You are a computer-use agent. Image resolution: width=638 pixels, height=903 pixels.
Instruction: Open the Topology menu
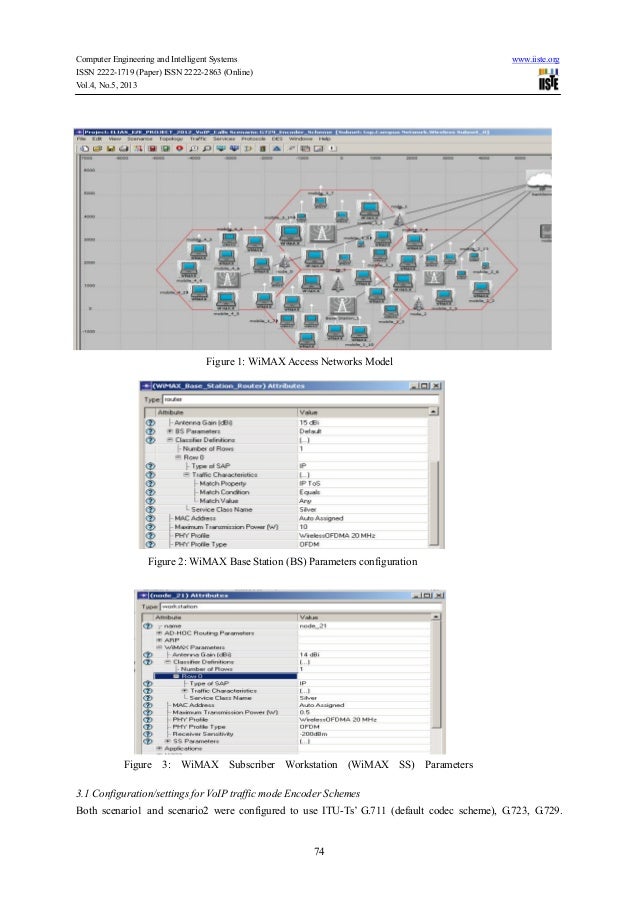[170, 139]
